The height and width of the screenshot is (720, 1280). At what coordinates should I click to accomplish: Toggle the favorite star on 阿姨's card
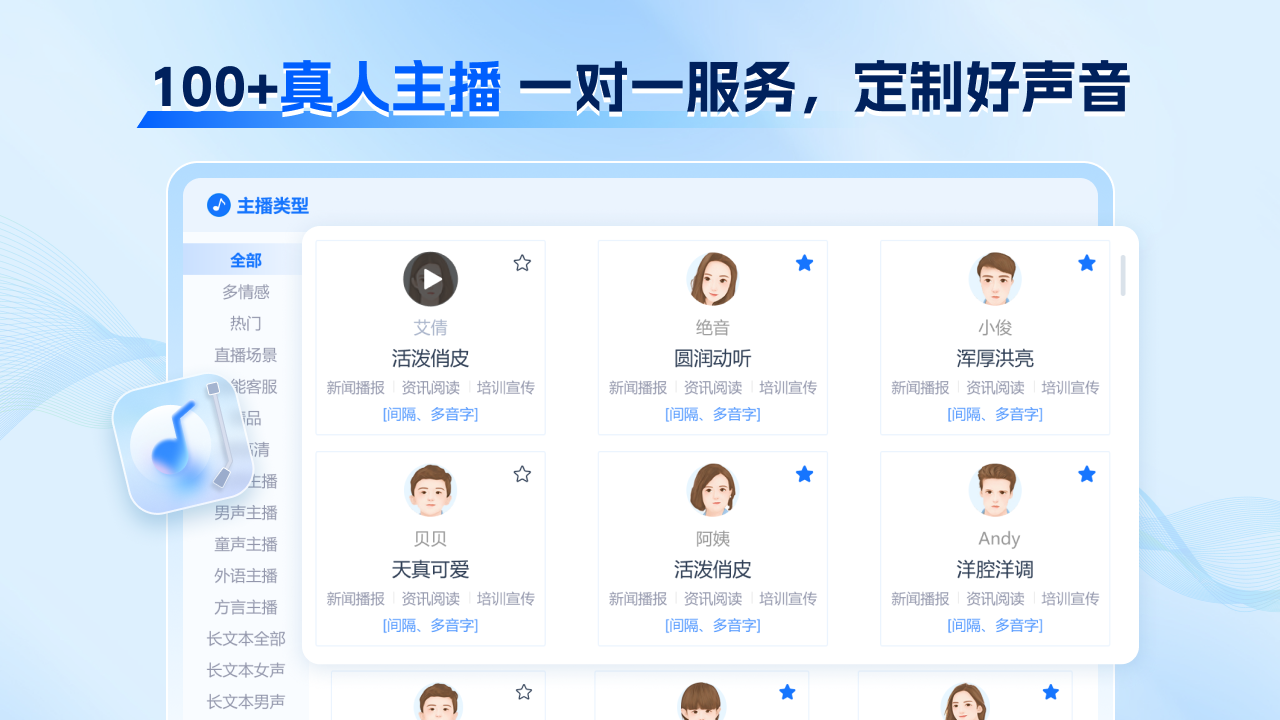click(x=804, y=474)
